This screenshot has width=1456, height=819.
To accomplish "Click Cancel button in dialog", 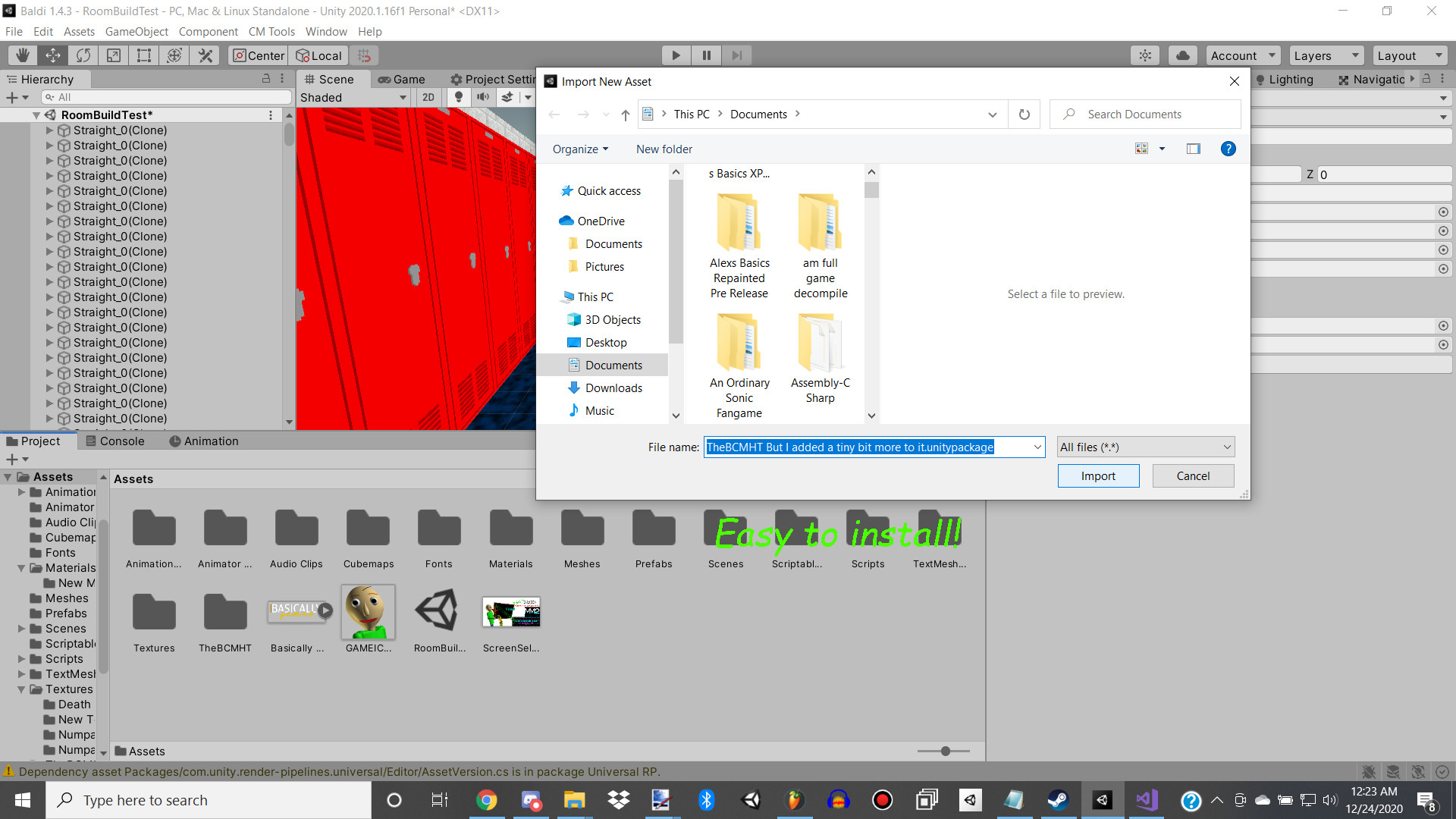I will (1192, 475).
